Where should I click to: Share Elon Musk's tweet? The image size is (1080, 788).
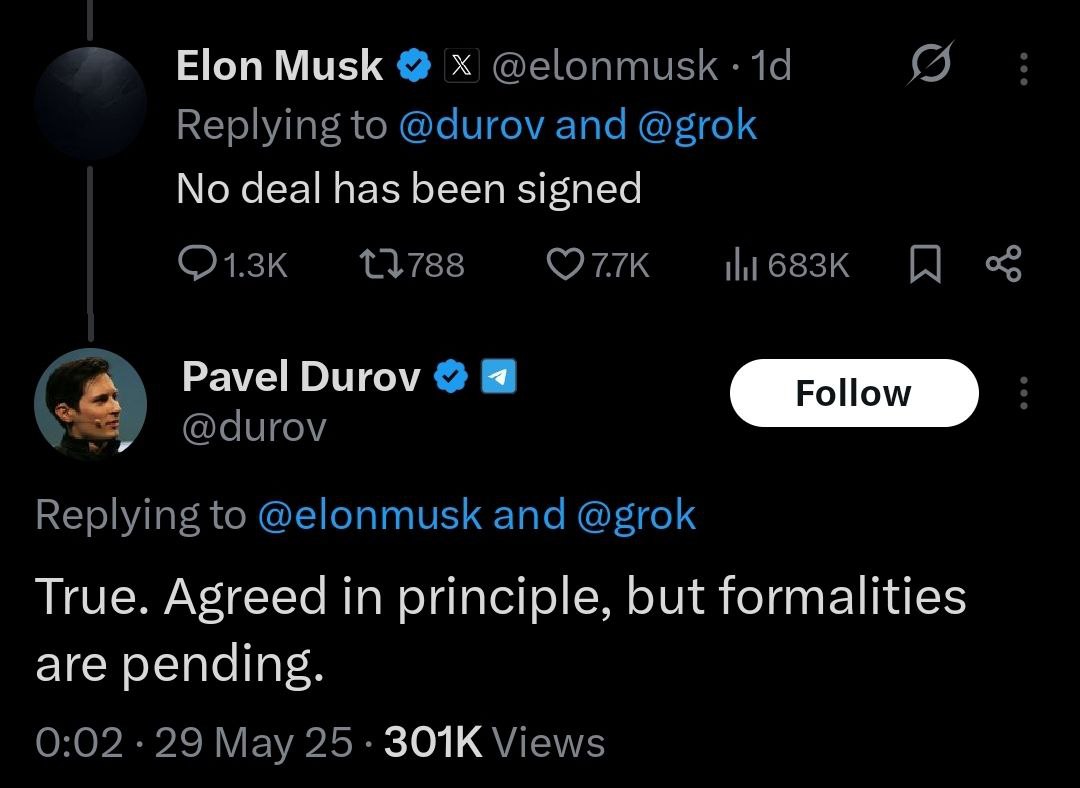tap(1003, 264)
